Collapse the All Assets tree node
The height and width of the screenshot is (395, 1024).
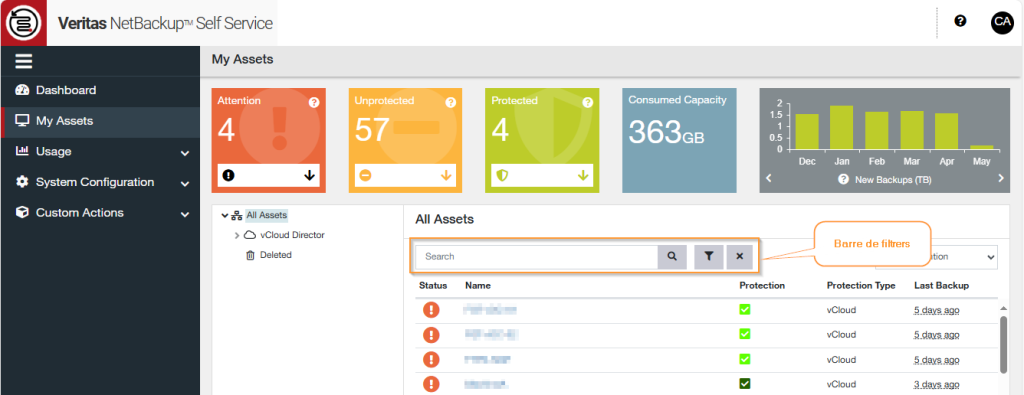pyautogui.click(x=225, y=215)
